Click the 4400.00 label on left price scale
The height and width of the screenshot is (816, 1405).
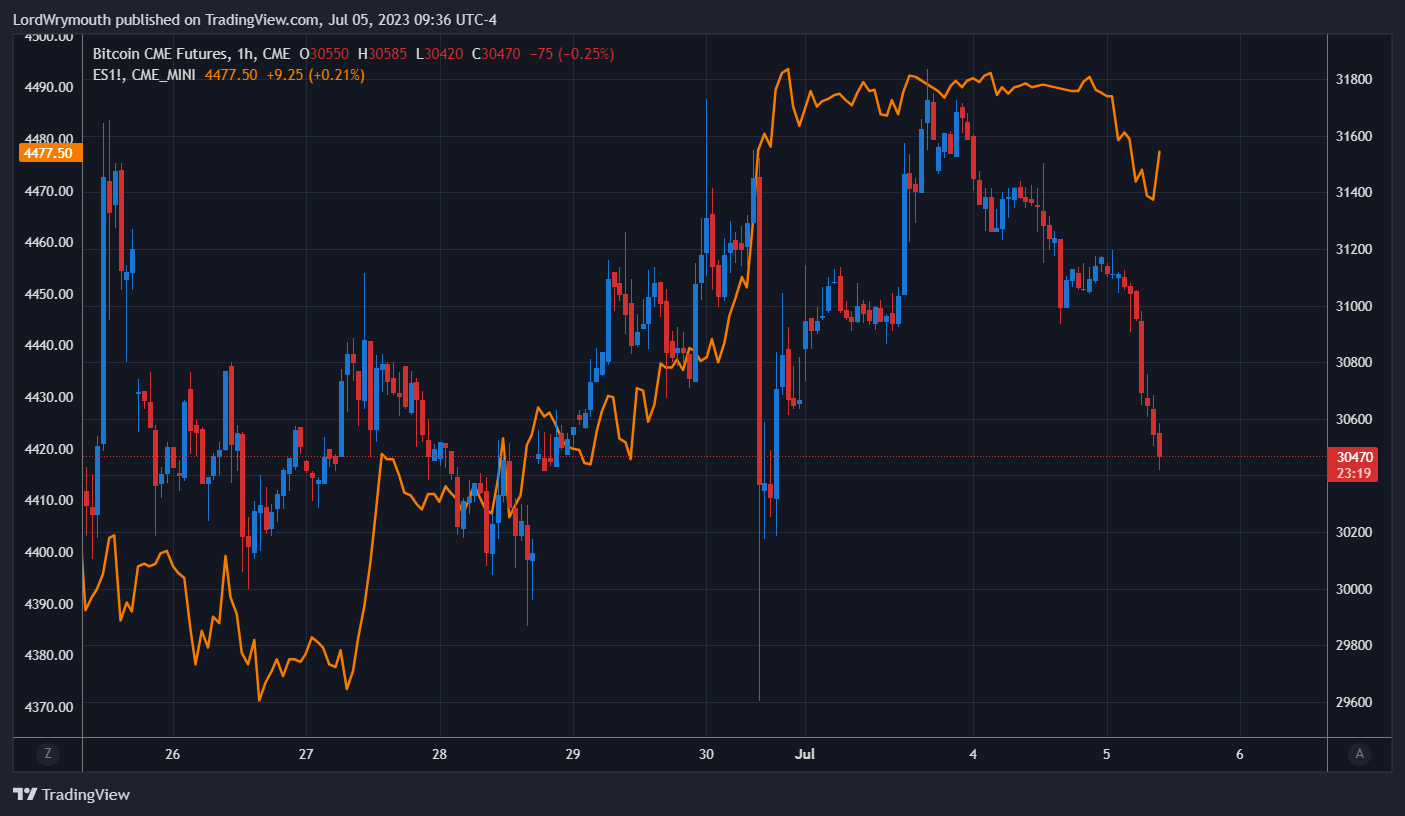tap(49, 552)
